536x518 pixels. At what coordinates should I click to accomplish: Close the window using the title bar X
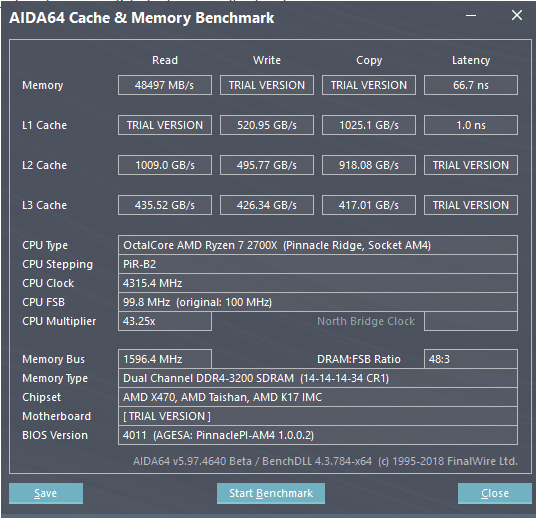(x=517, y=15)
